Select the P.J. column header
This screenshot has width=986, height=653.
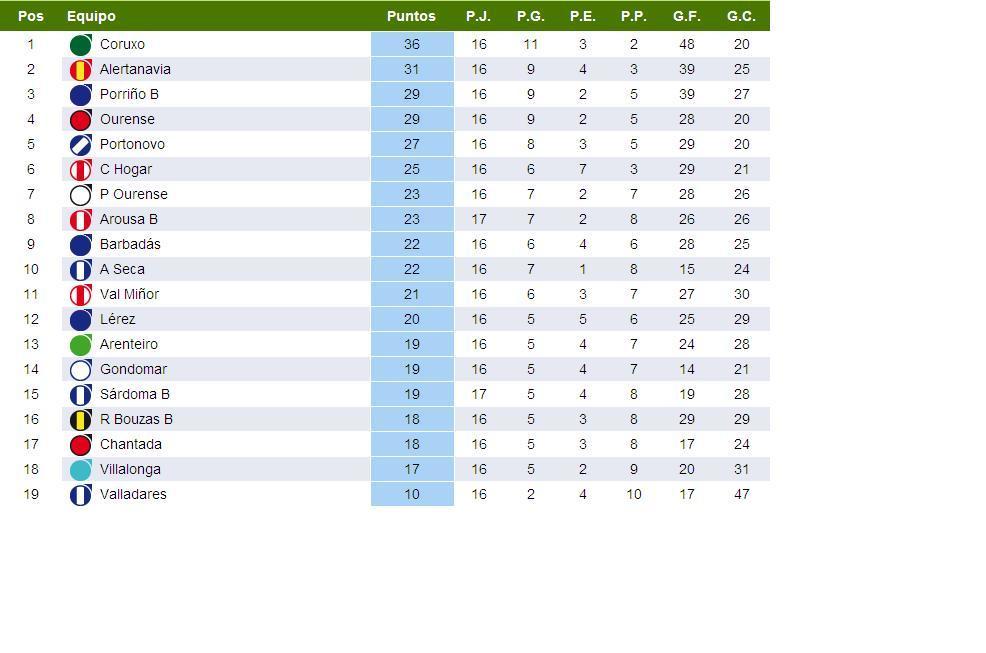479,16
